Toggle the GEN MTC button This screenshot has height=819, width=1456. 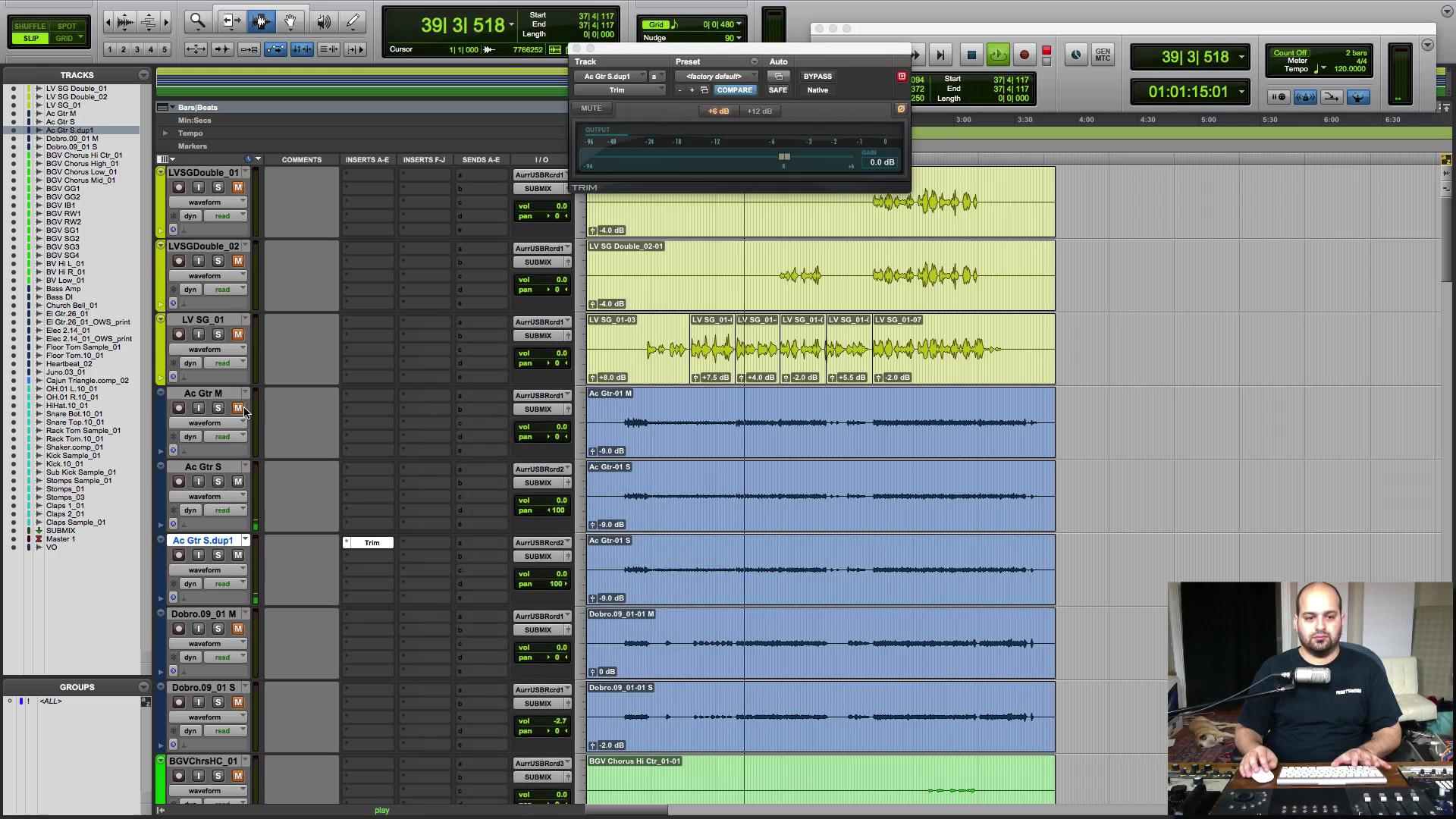click(x=1103, y=55)
